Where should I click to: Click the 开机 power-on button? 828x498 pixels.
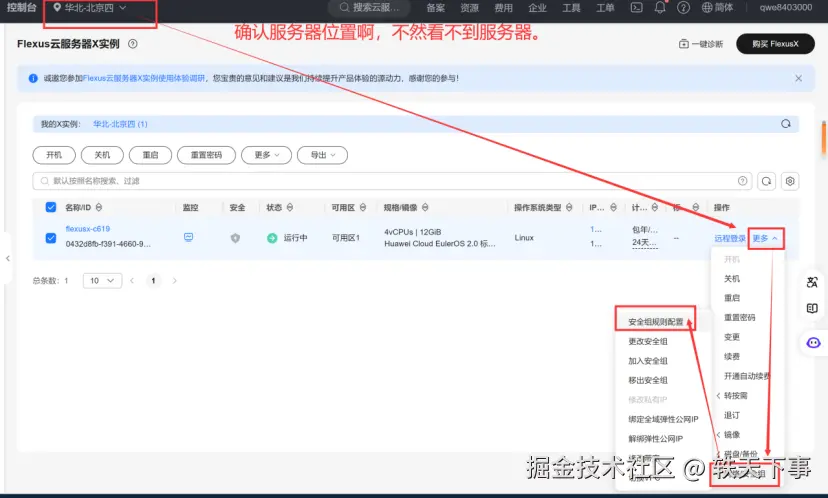tap(54, 155)
